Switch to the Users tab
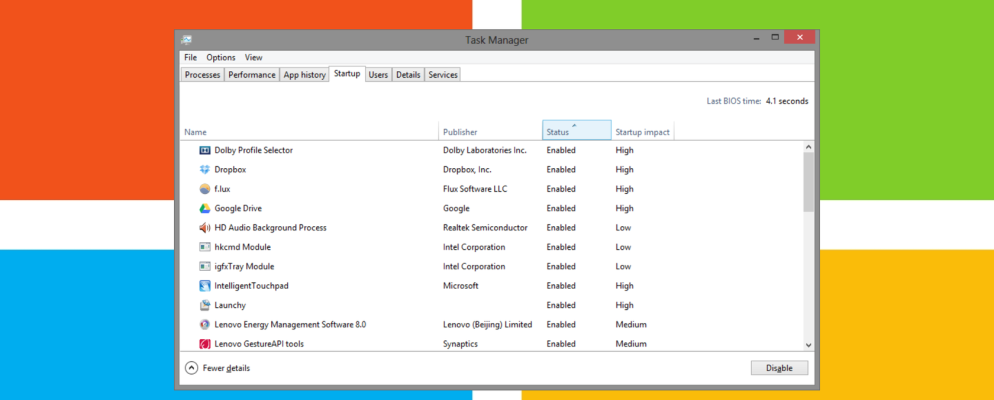This screenshot has height=400, width=994. coord(378,75)
